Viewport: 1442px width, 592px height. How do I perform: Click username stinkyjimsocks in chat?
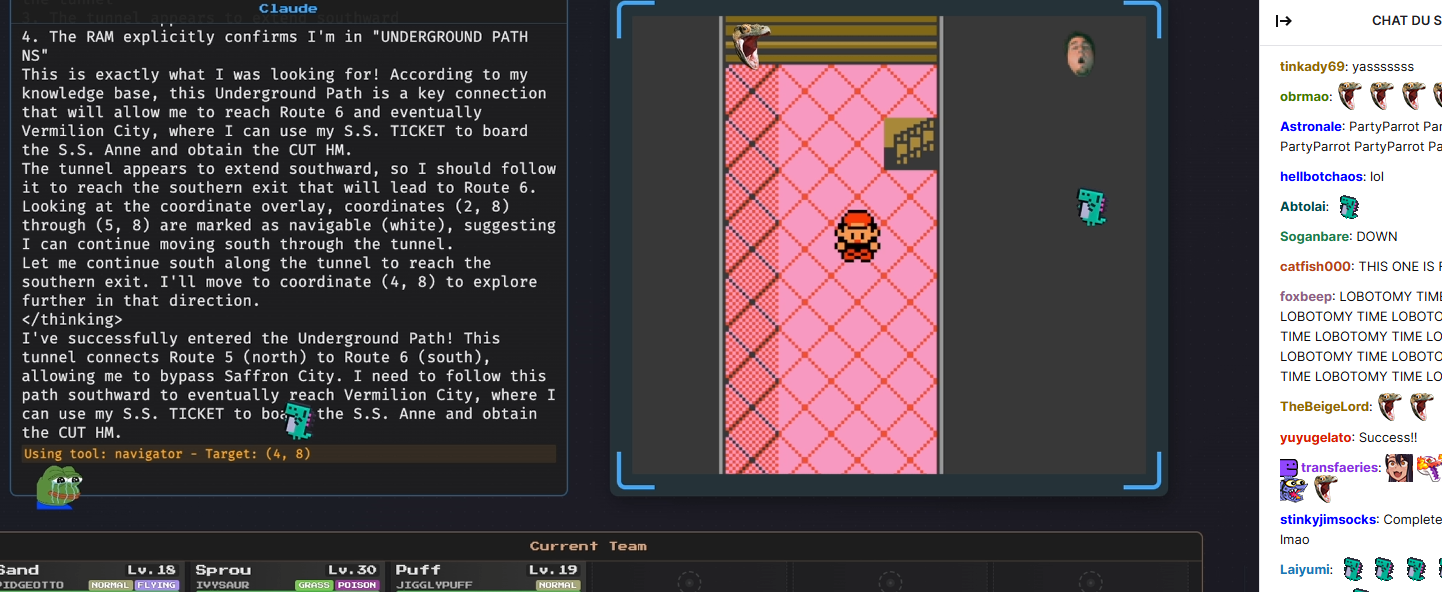pos(1328,519)
